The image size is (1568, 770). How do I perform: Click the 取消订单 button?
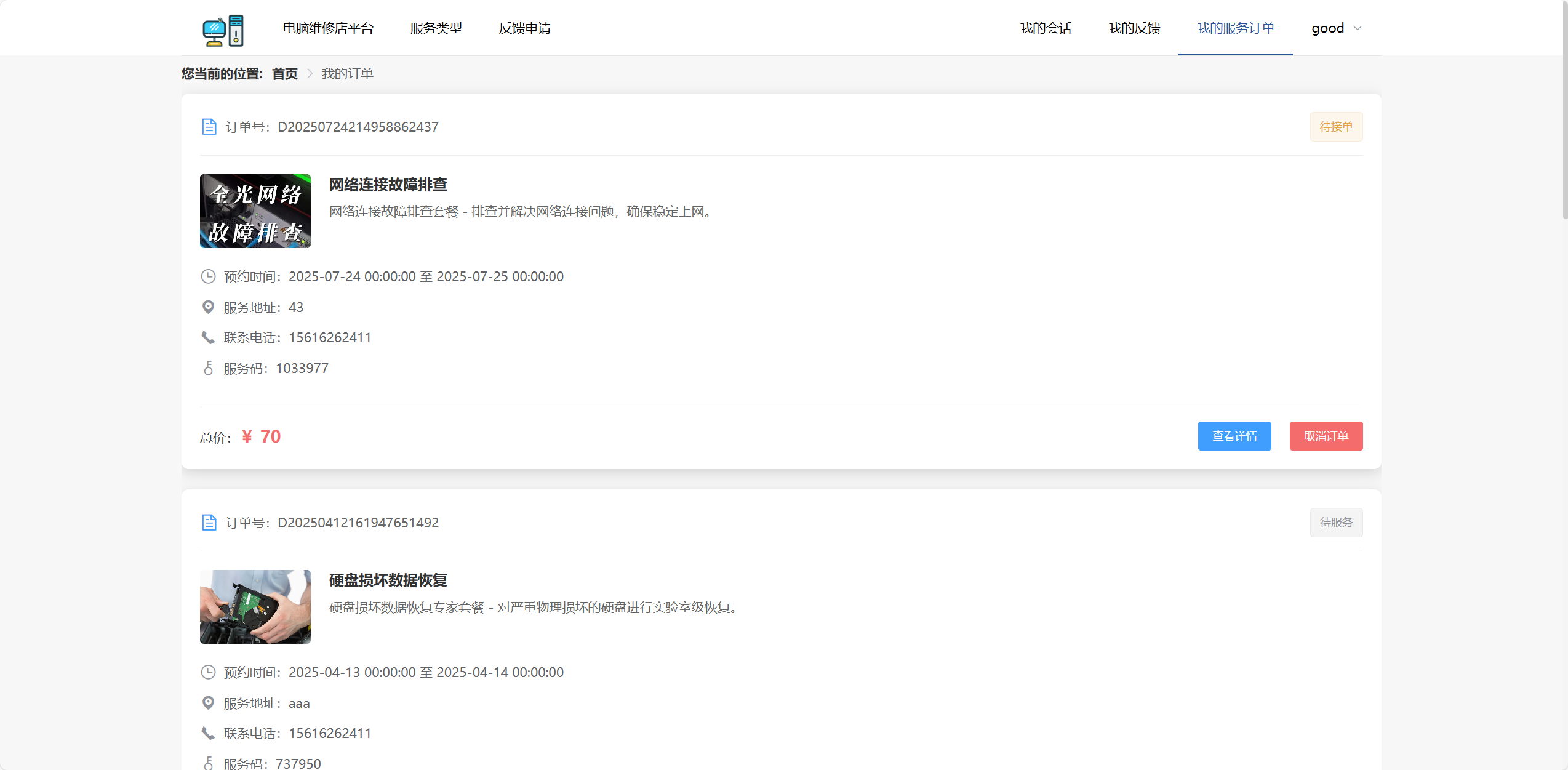[x=1326, y=436]
